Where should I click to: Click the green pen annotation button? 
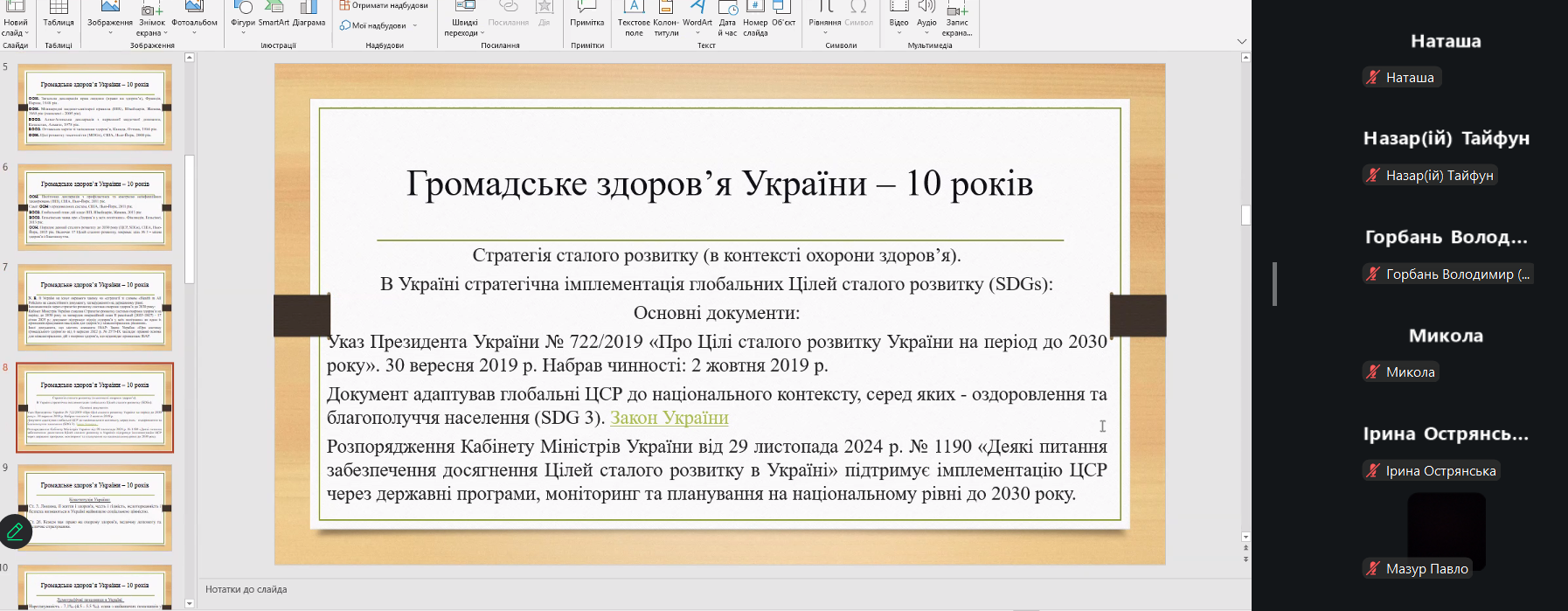coord(15,531)
